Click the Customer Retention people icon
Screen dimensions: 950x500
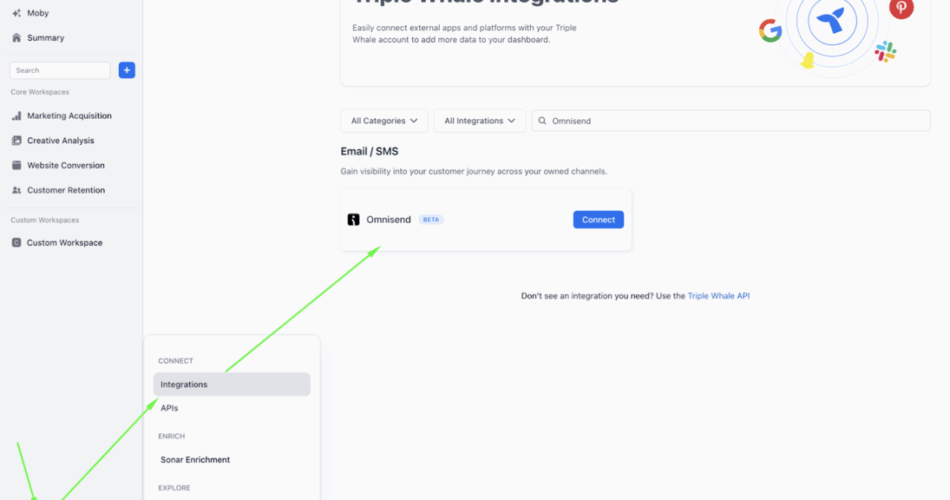(x=16, y=190)
